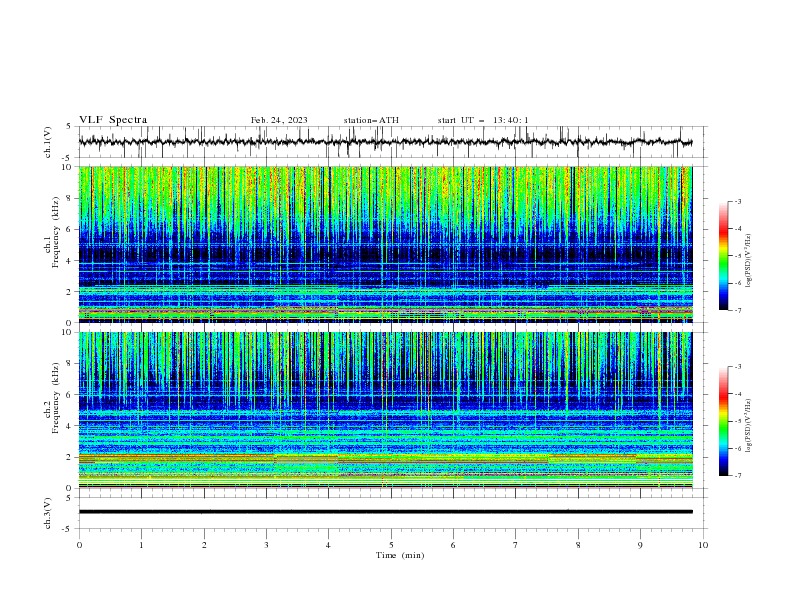Screen dimensions: 792x612
Task: Click inside the ch.1 spectrogram panel
Action: [385, 244]
